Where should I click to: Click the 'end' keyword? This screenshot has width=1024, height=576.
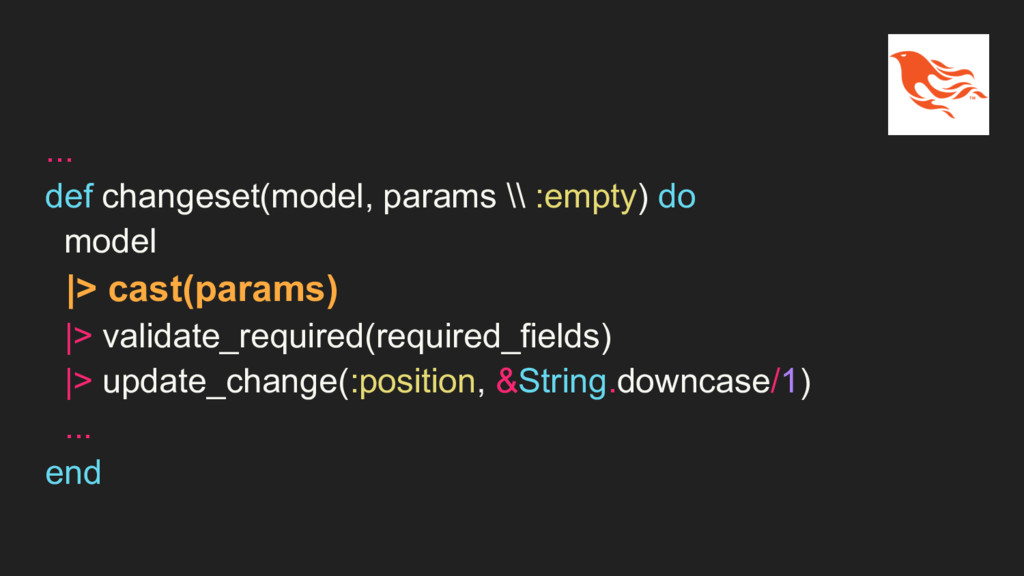click(73, 473)
